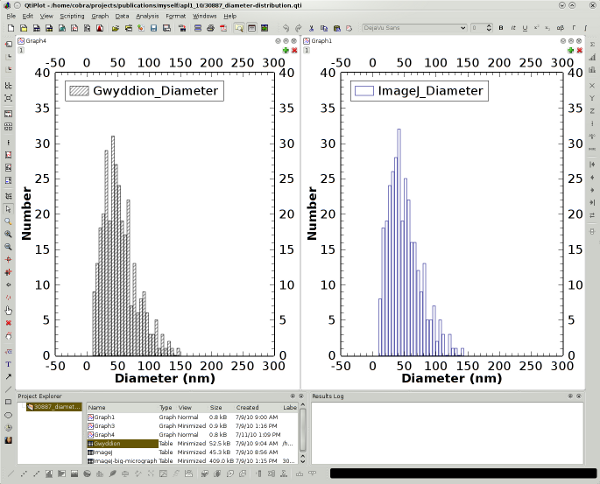Click the New Graph toolbar icon
Image resolution: width=600 pixels, height=484 pixels.
coord(74,28)
